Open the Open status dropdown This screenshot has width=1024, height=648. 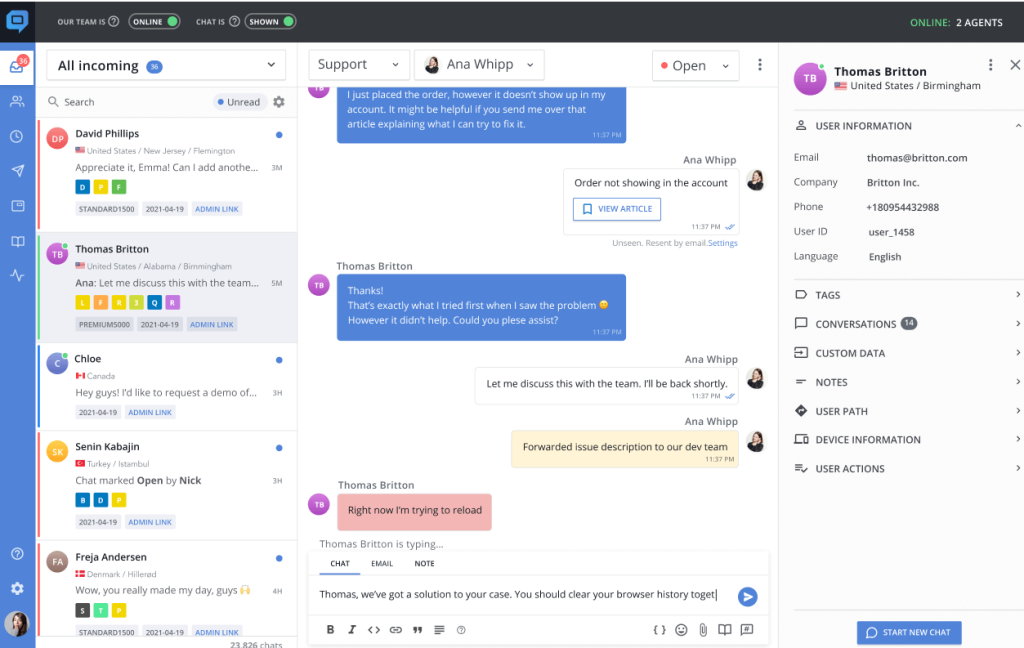click(696, 65)
